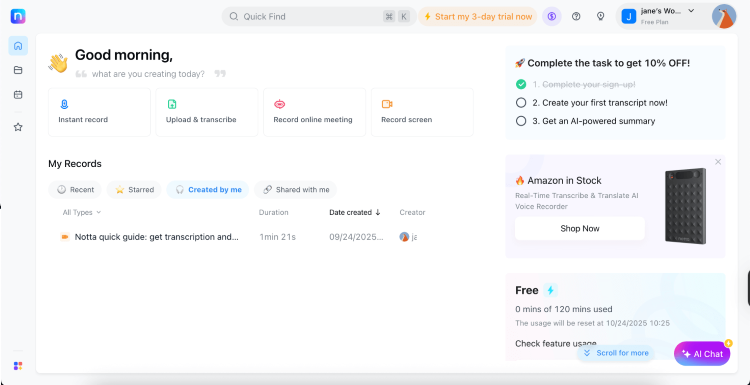Viewport: 750px width, 385px height.
Task: Open the AI Chat button
Action: point(702,354)
